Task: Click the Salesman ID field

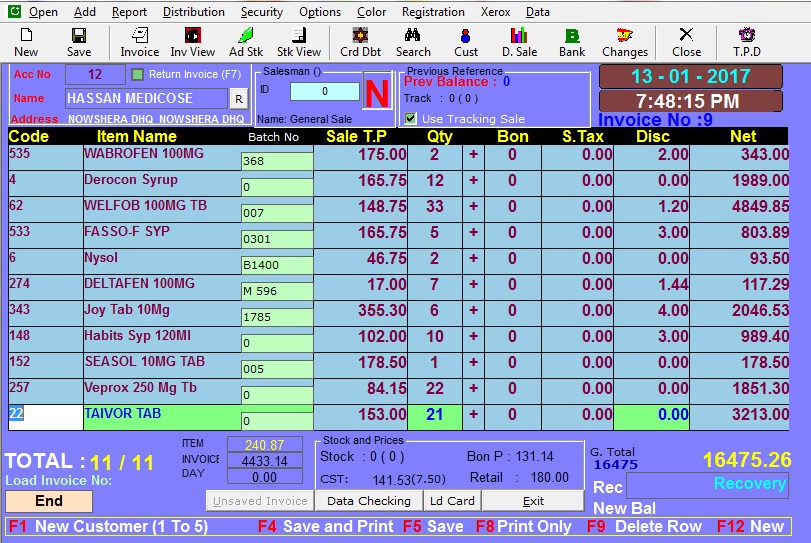Action: (325, 92)
